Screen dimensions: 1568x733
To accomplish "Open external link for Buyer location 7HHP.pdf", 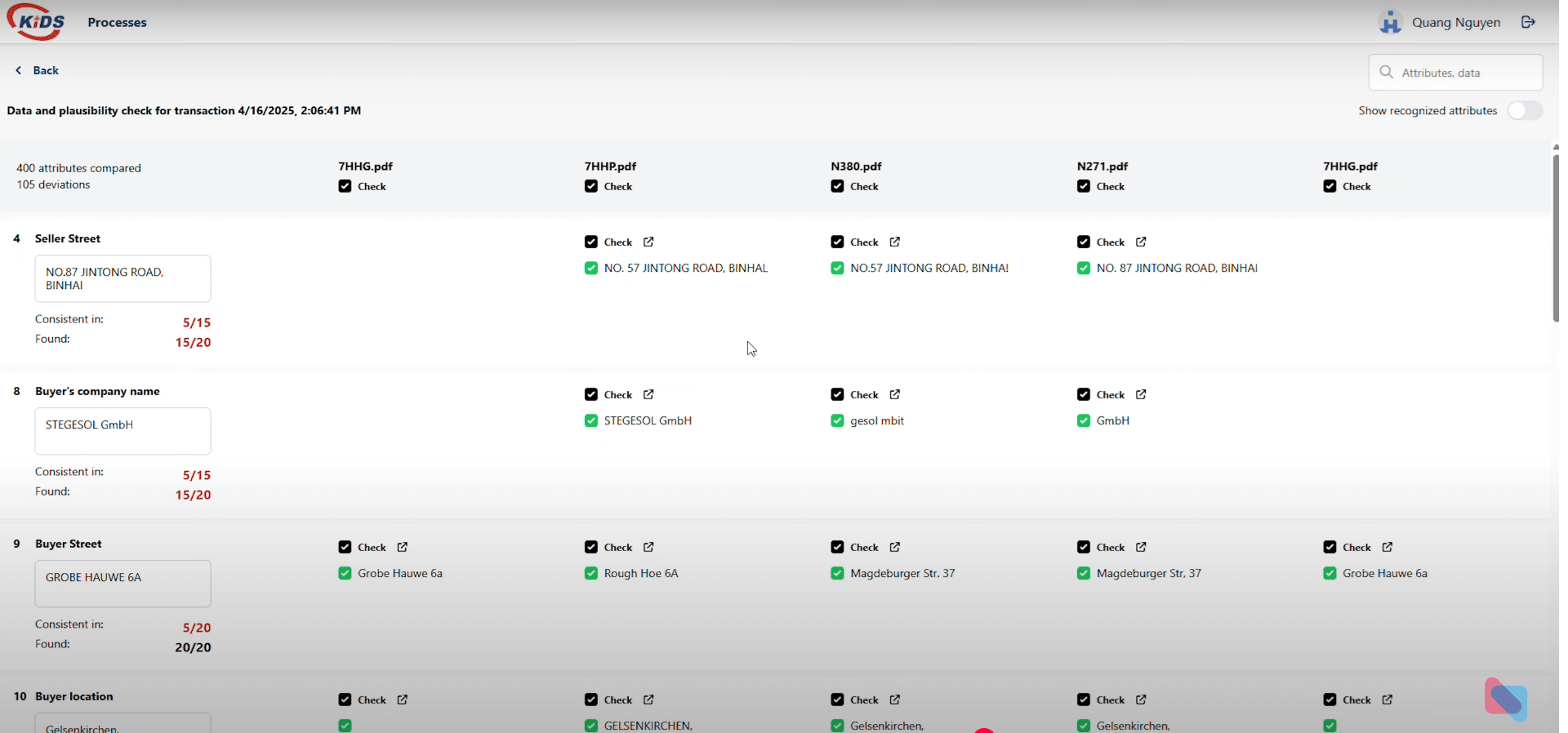I will pos(648,700).
